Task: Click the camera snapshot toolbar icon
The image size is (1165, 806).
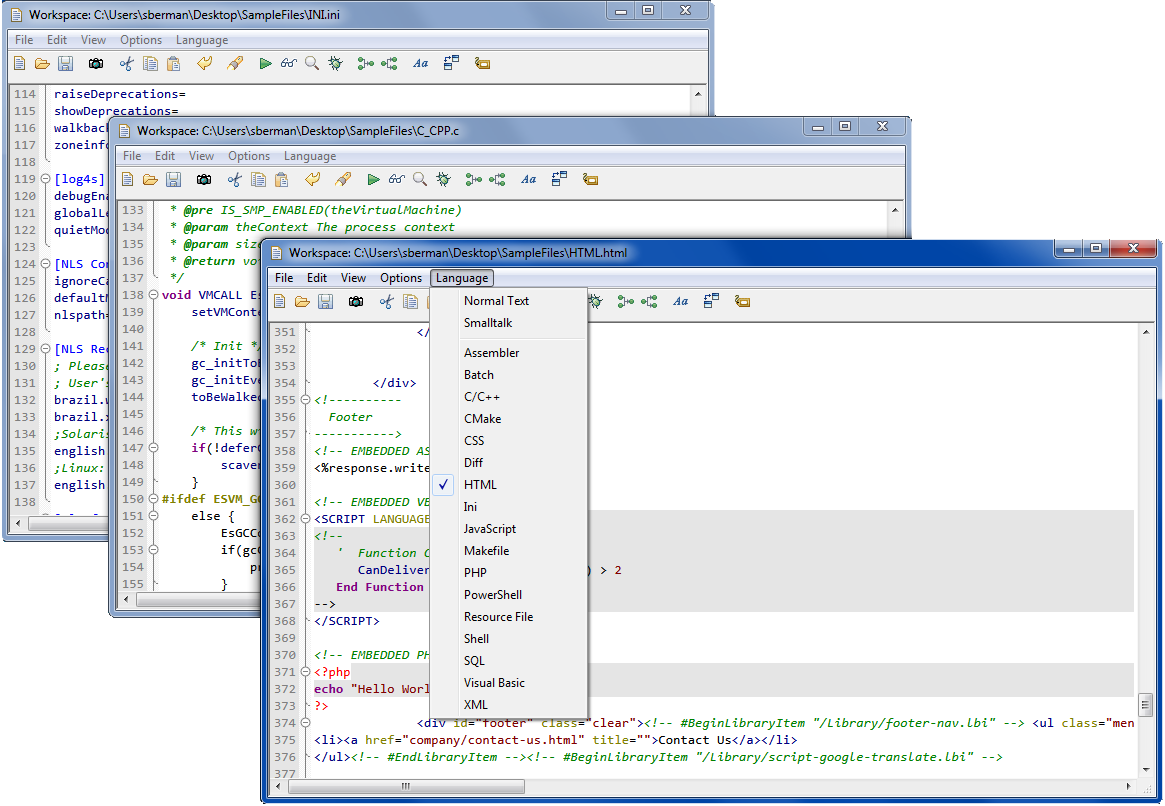Action: click(x=356, y=301)
